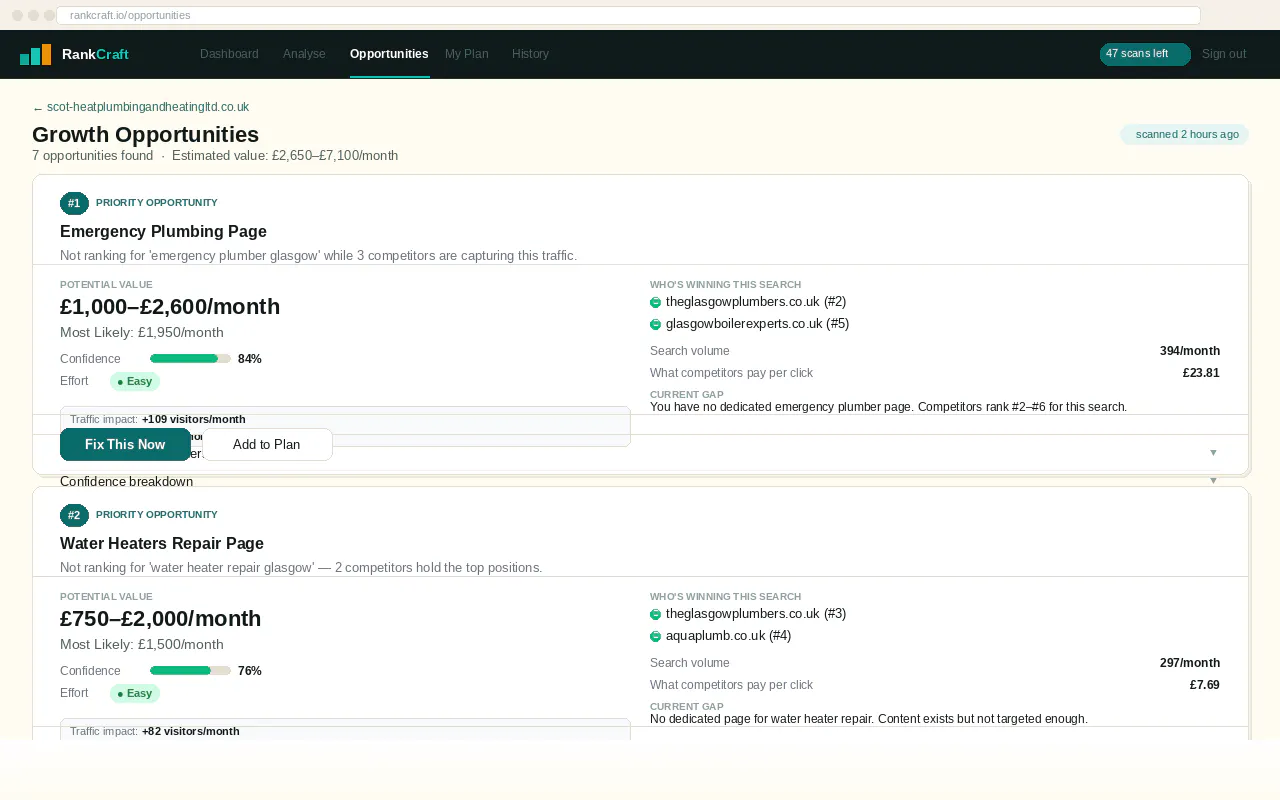The height and width of the screenshot is (800, 1280).
Task: Click the Easy effort tag for Water Heaters Repair
Action: 135,693
